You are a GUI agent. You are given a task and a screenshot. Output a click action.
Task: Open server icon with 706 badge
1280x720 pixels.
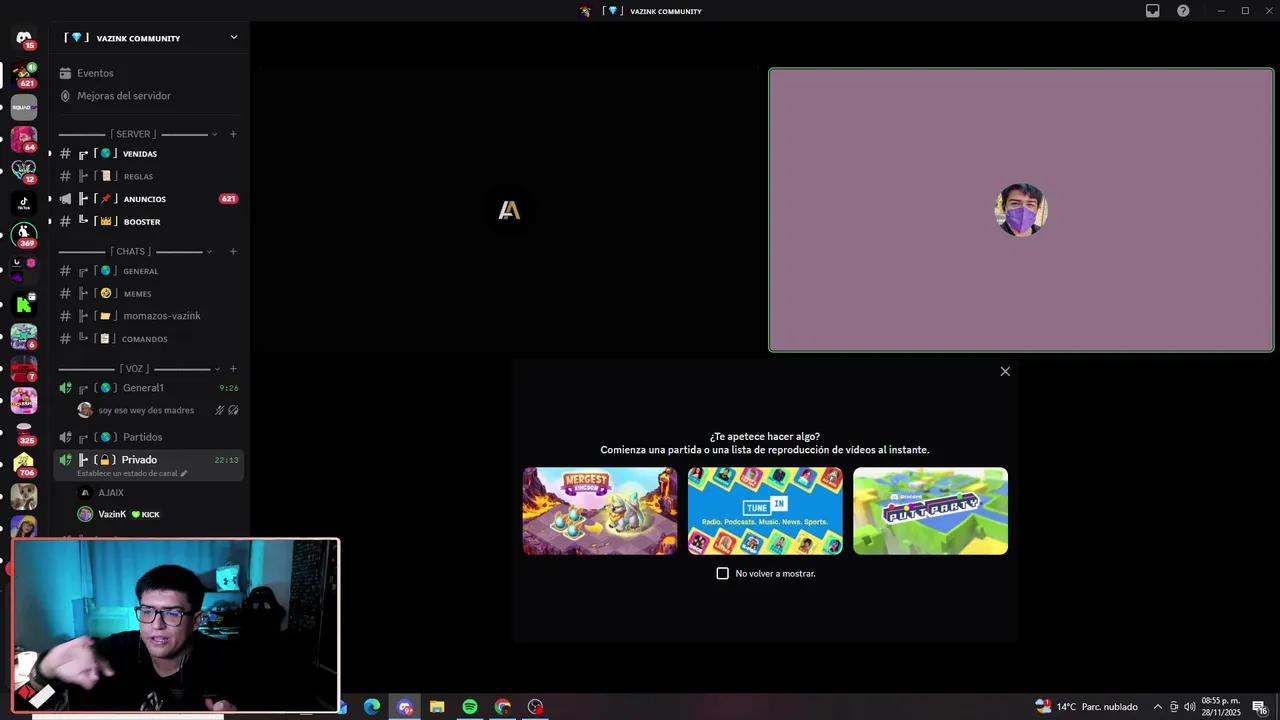tap(24, 465)
